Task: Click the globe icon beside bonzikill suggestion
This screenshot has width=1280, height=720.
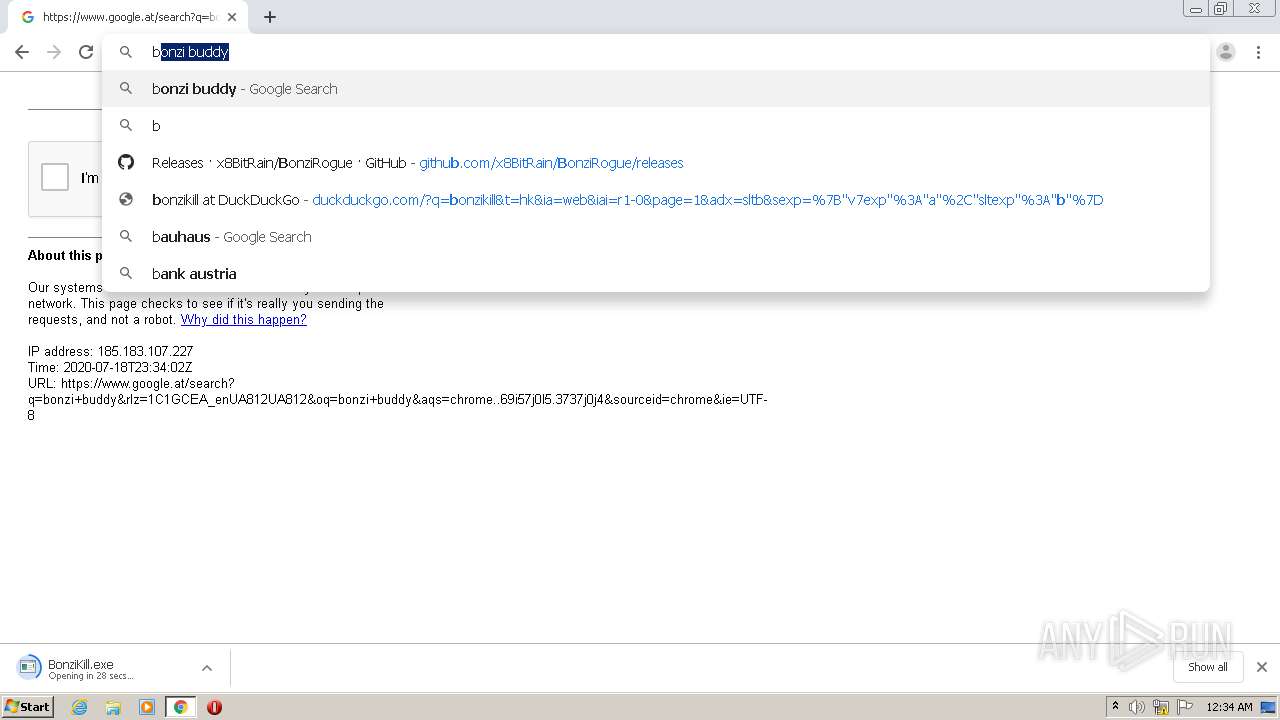Action: click(x=126, y=200)
